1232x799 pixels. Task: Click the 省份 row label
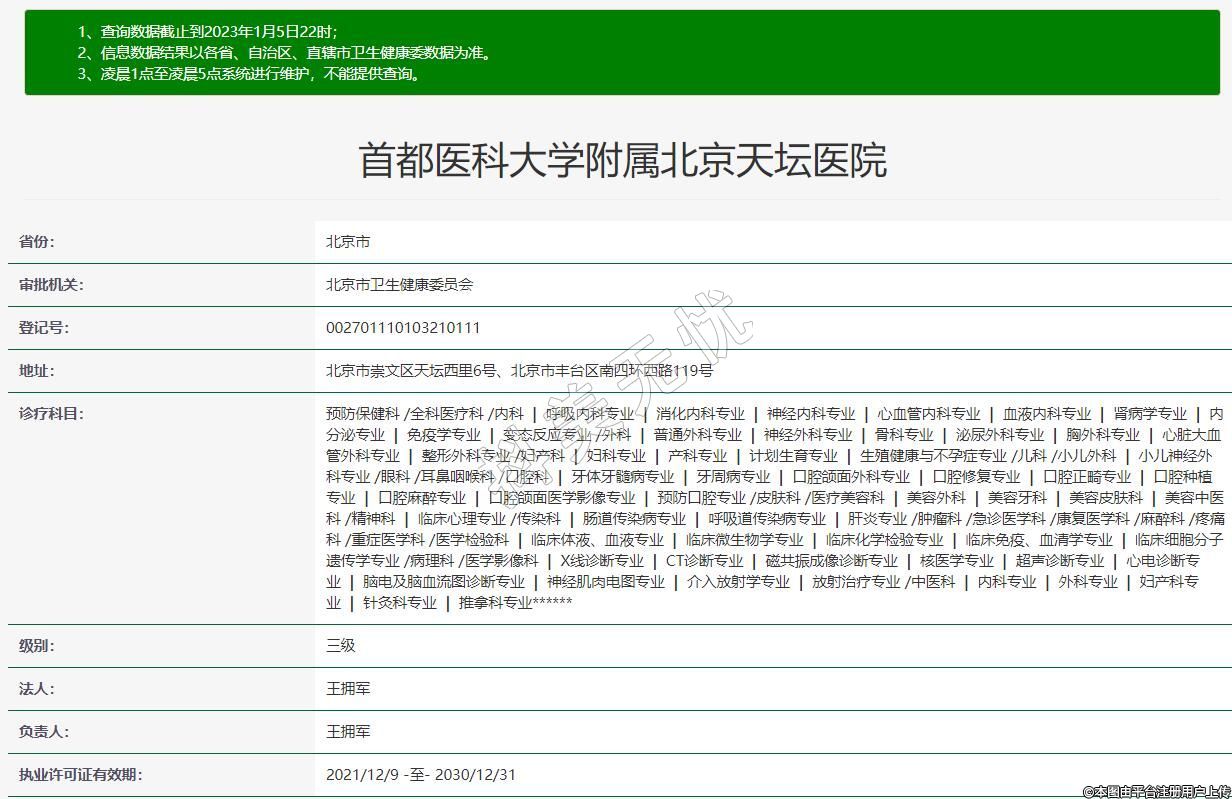click(x=37, y=242)
